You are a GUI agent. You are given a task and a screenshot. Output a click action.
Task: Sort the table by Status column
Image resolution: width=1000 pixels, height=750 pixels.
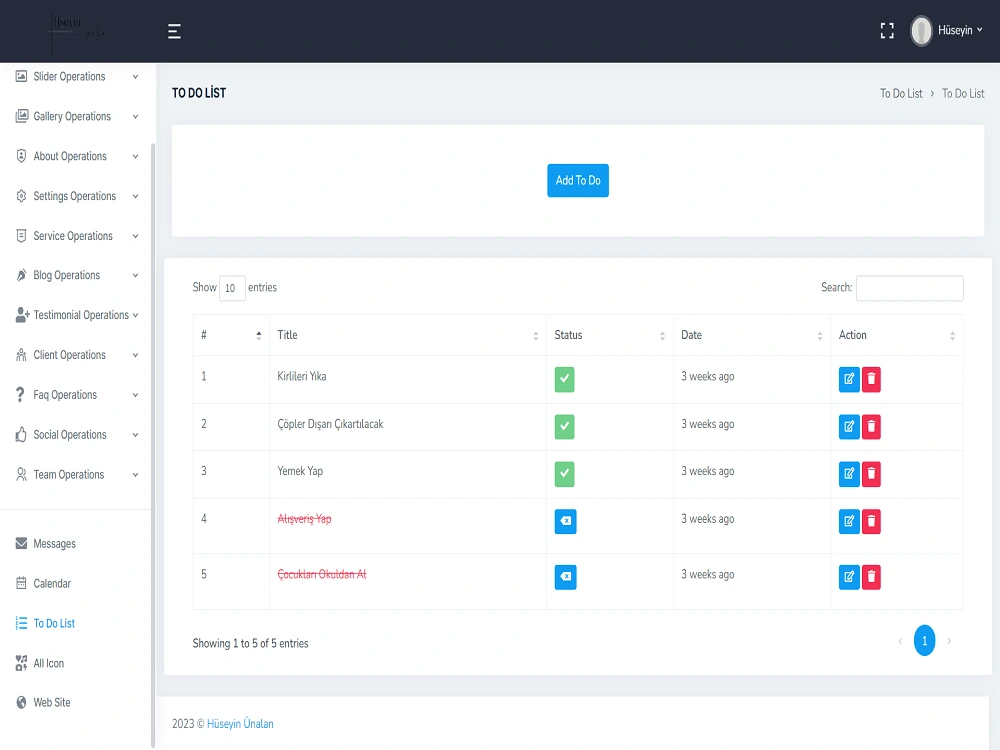[610, 335]
